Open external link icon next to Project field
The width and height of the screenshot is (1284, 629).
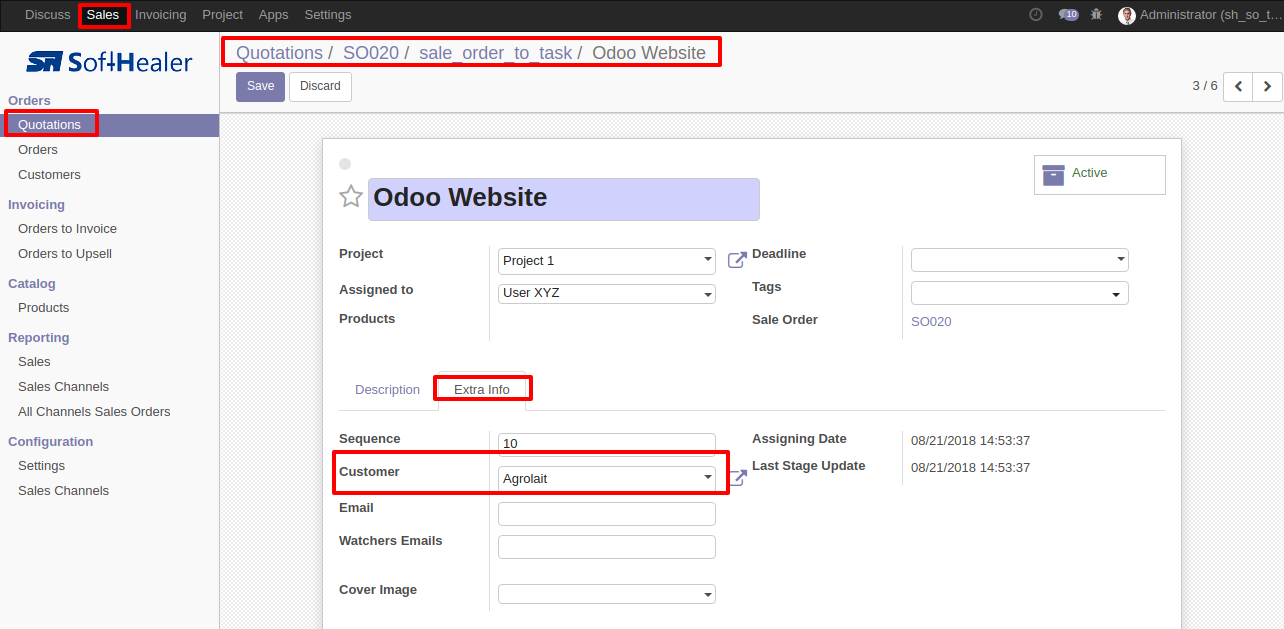coord(737,260)
